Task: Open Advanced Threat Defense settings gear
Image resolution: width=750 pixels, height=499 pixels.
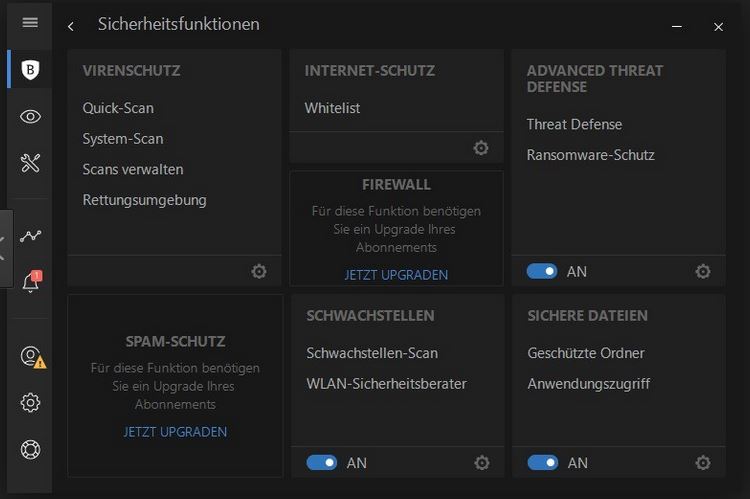Action: [x=703, y=271]
